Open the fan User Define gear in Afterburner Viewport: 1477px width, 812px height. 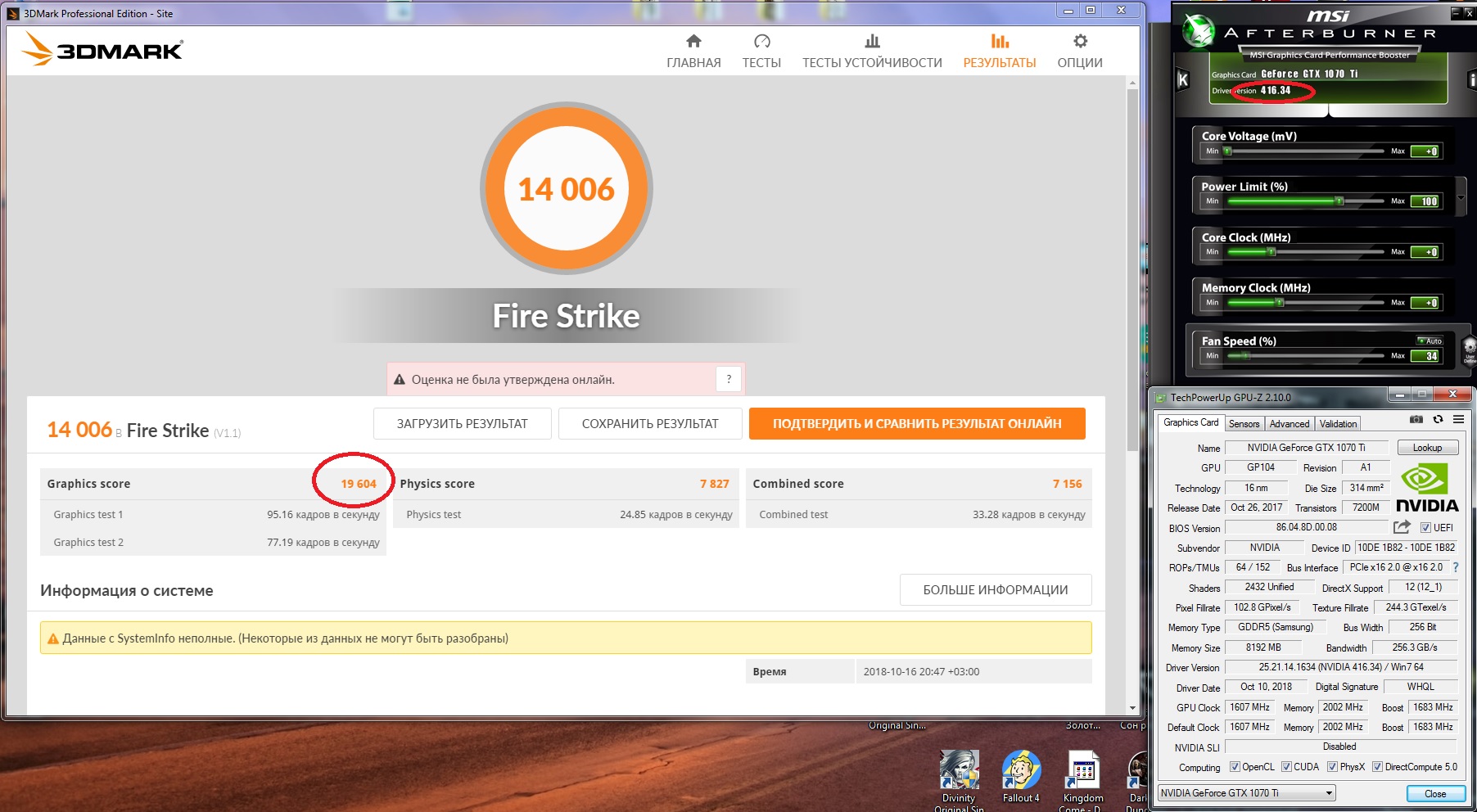click(1470, 348)
